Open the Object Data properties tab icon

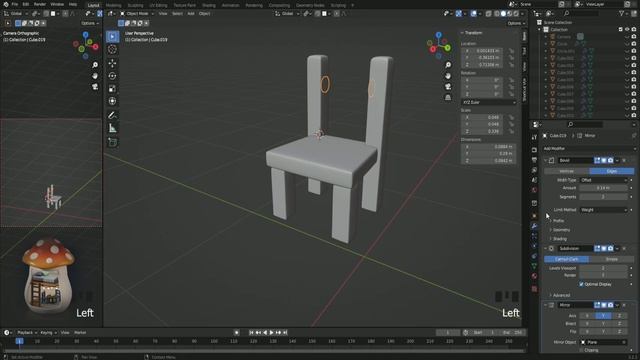[534, 266]
